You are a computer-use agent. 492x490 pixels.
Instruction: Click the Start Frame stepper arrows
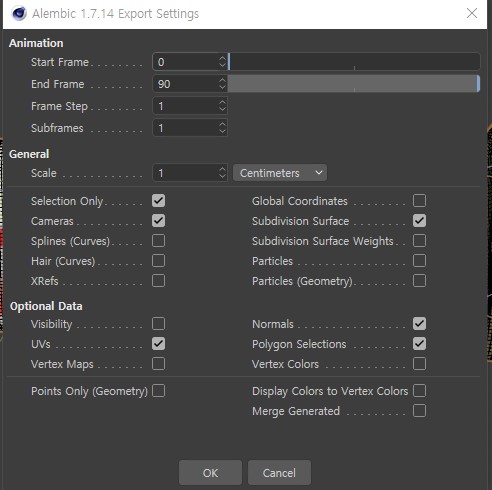[x=222, y=62]
